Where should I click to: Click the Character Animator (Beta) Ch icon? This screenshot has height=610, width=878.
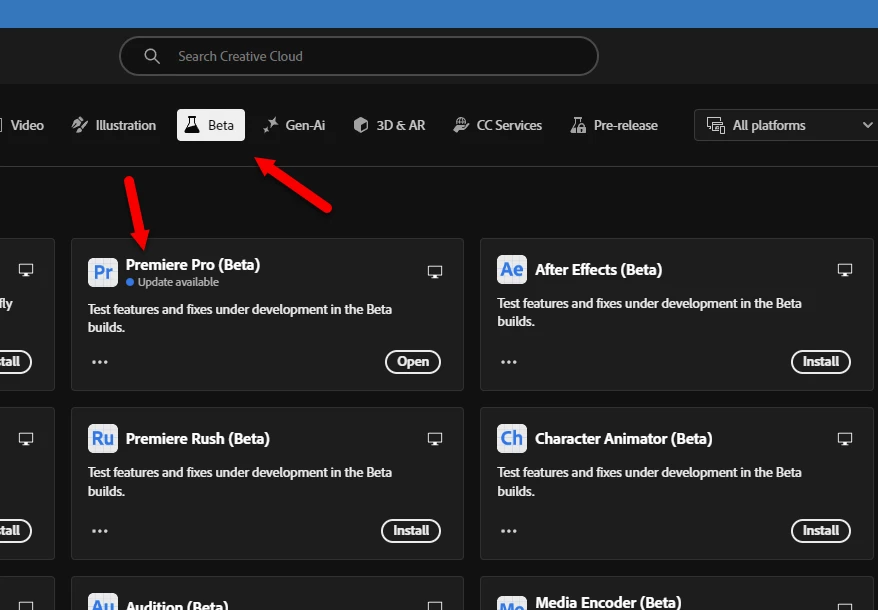(512, 439)
